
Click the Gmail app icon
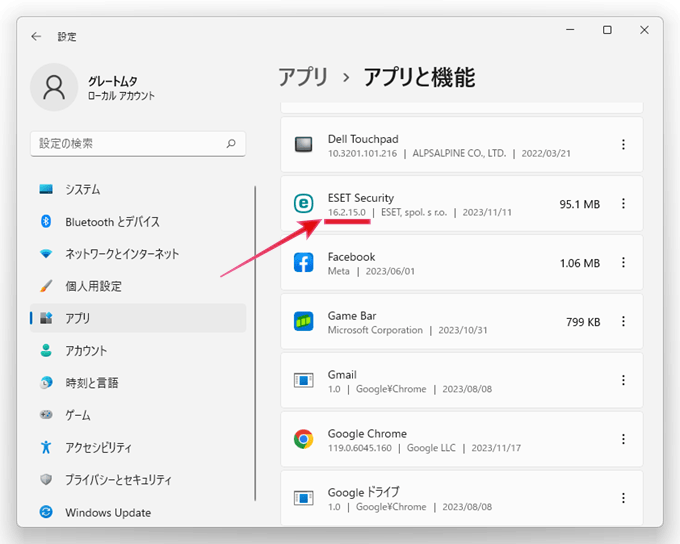point(304,380)
